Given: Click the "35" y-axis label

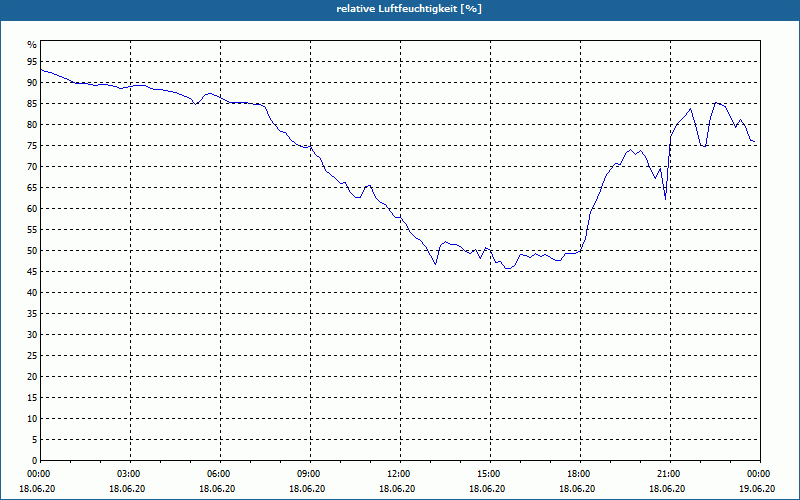Looking at the screenshot, I should pyautogui.click(x=32, y=314).
